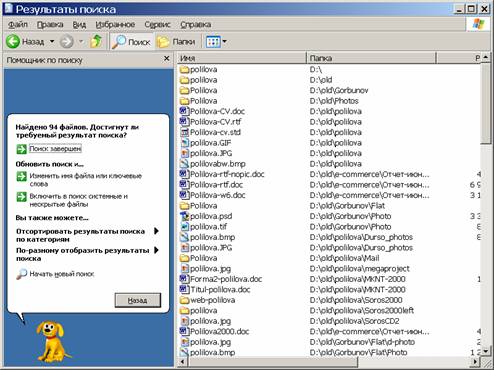This screenshot has height=370, width=494.
Task: Select the polilova.tif image icon
Action: tap(184, 227)
